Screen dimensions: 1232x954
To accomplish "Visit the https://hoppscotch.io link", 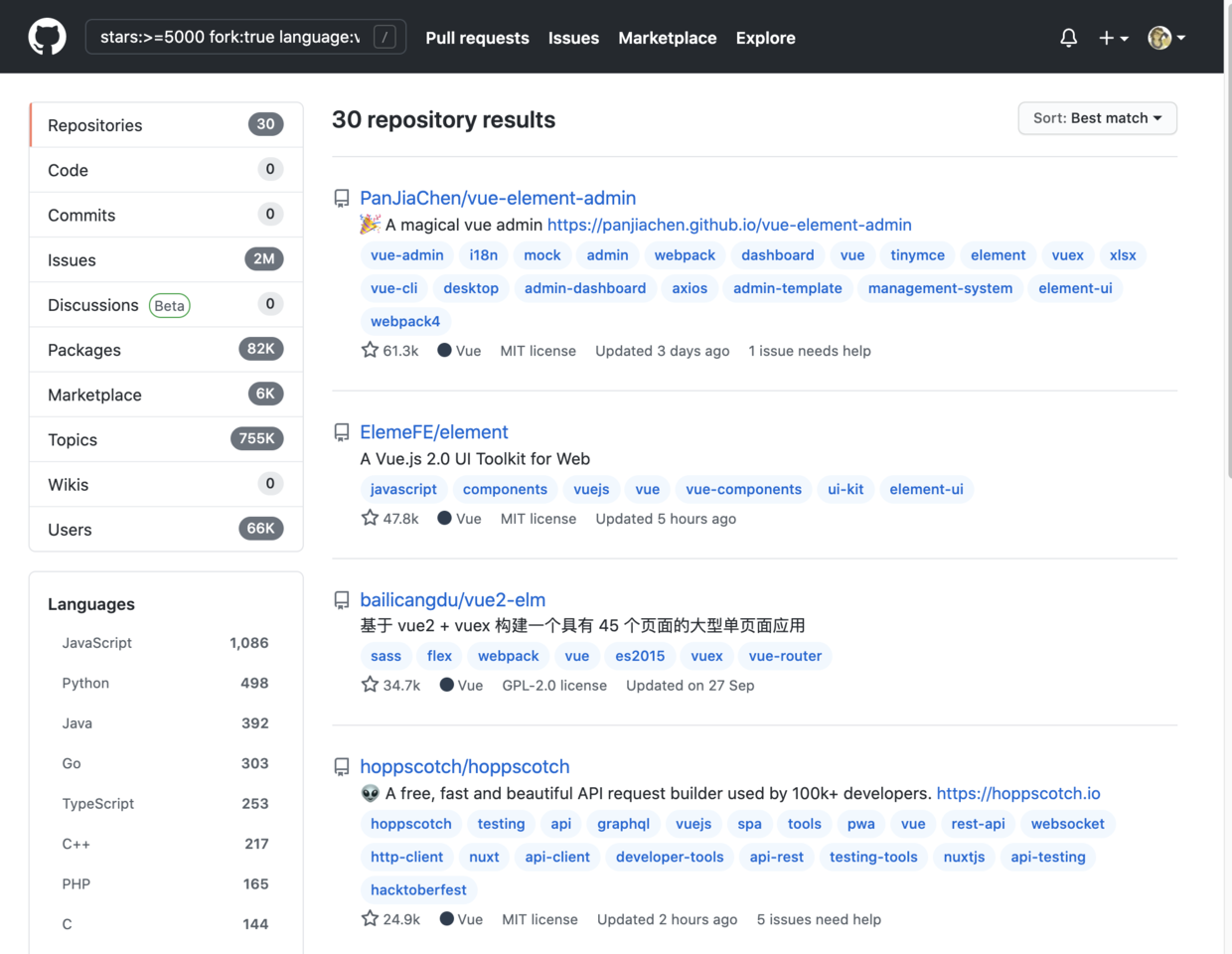I will 1018,793.
